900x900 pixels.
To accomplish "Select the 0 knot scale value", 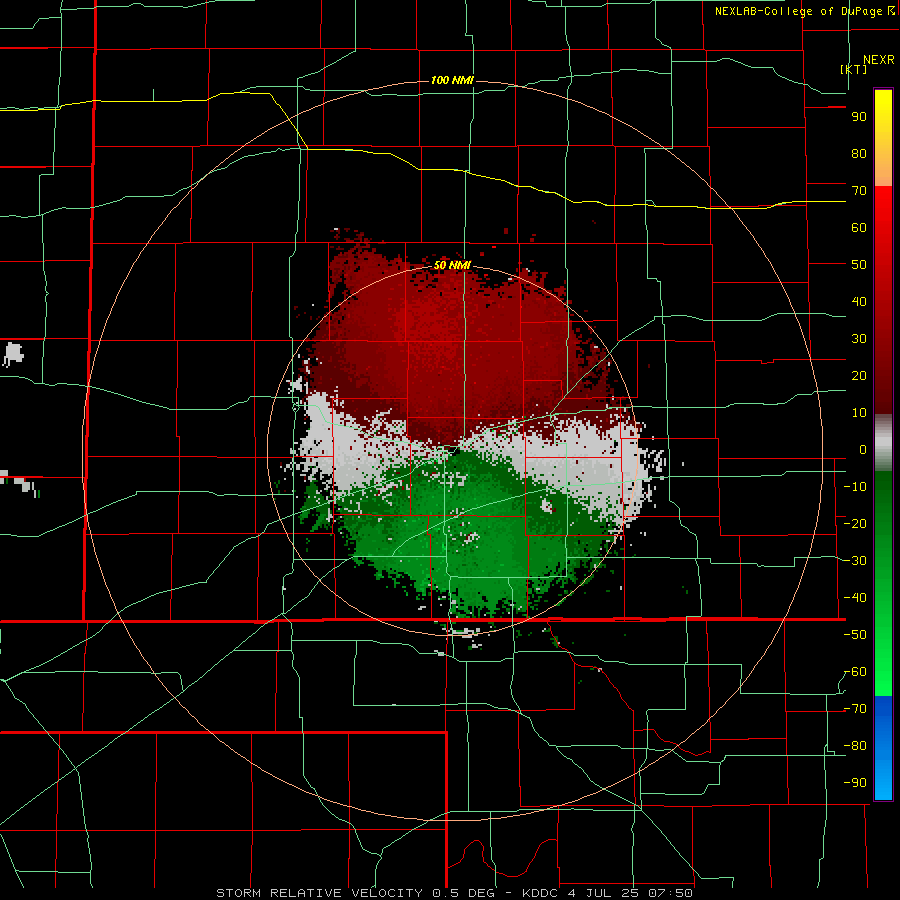I will (863, 450).
